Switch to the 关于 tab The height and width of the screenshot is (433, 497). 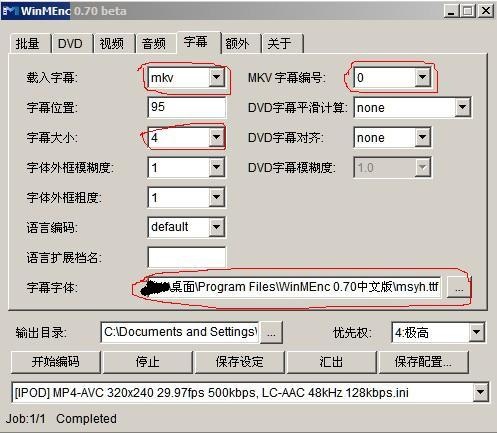pos(283,43)
